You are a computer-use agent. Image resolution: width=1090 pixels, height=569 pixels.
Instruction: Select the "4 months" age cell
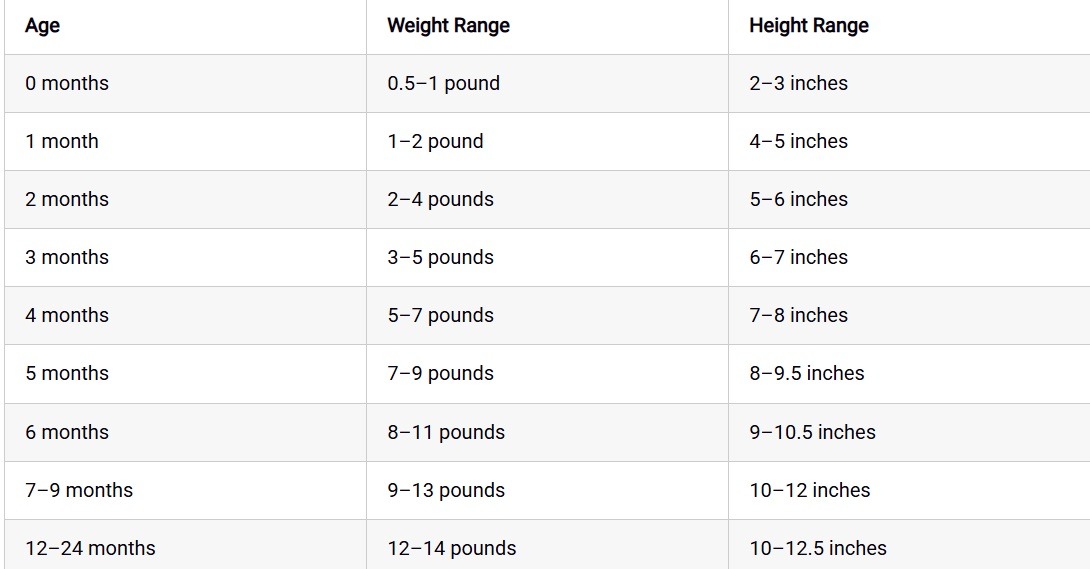[67, 316]
